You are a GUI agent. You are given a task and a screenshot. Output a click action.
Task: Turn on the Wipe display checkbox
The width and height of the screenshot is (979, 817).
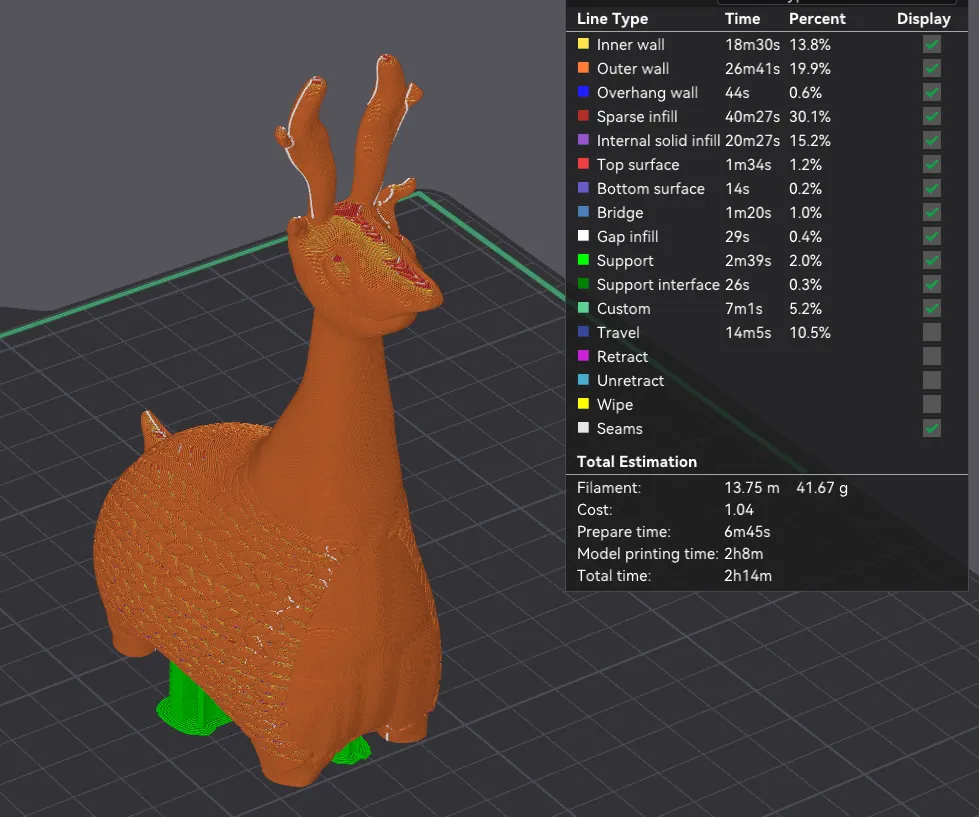click(x=932, y=404)
